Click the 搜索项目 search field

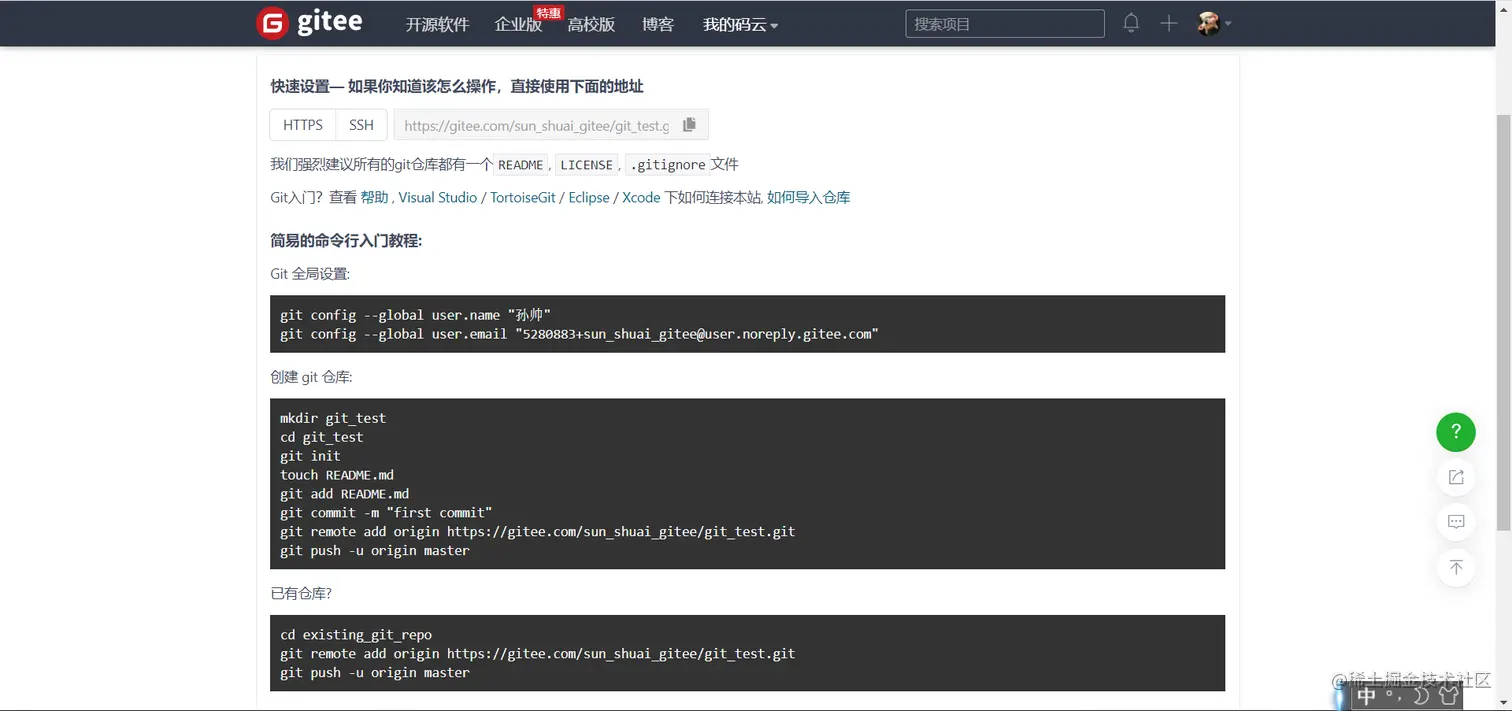click(1005, 24)
